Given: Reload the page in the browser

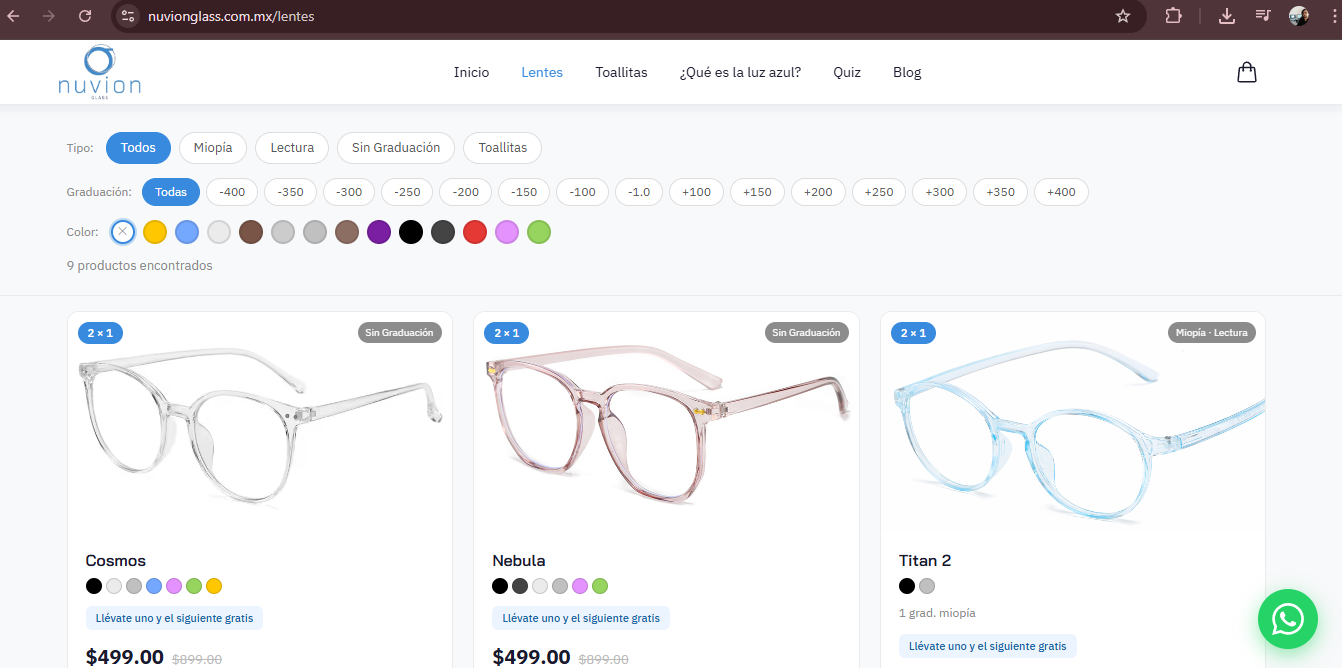Looking at the screenshot, I should pos(85,16).
